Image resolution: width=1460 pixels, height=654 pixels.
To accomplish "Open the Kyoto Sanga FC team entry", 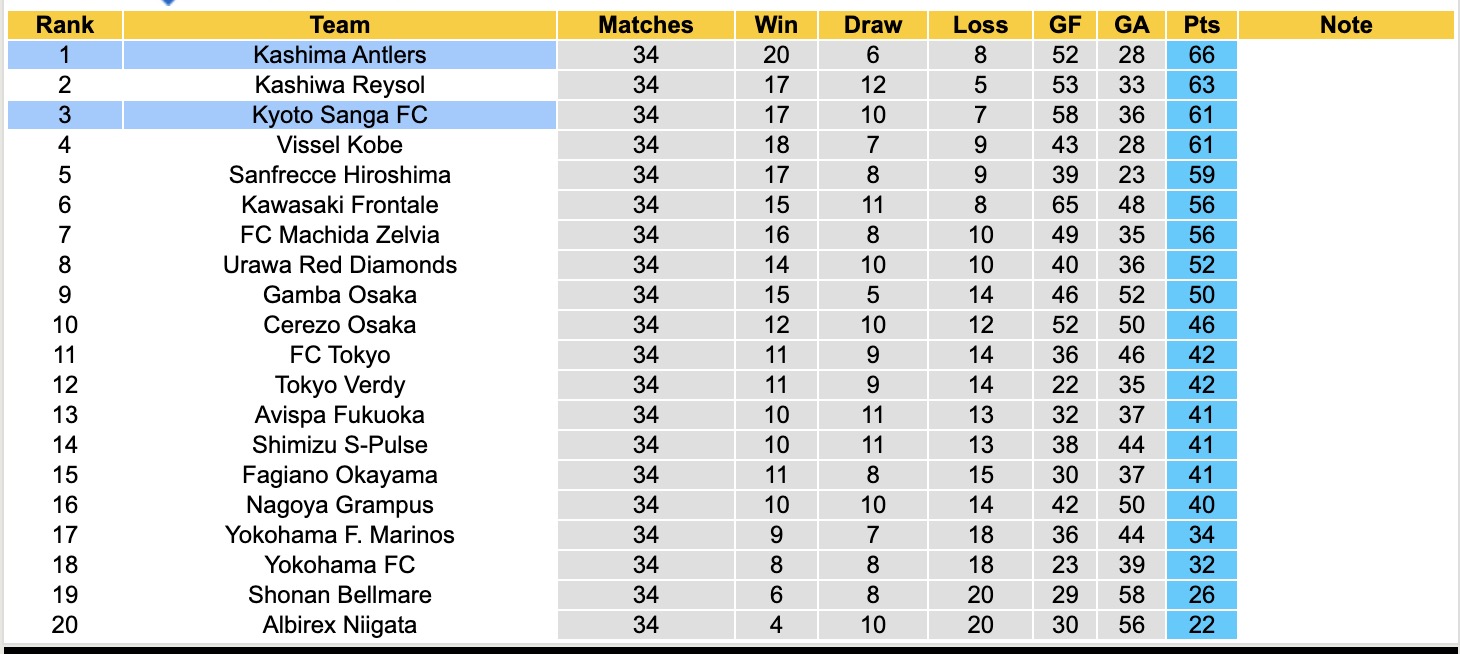I will point(340,115).
